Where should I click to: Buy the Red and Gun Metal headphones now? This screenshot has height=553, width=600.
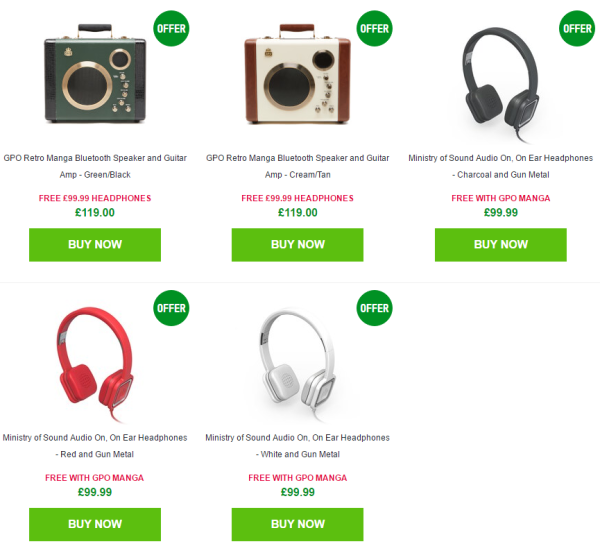pyautogui.click(x=95, y=525)
